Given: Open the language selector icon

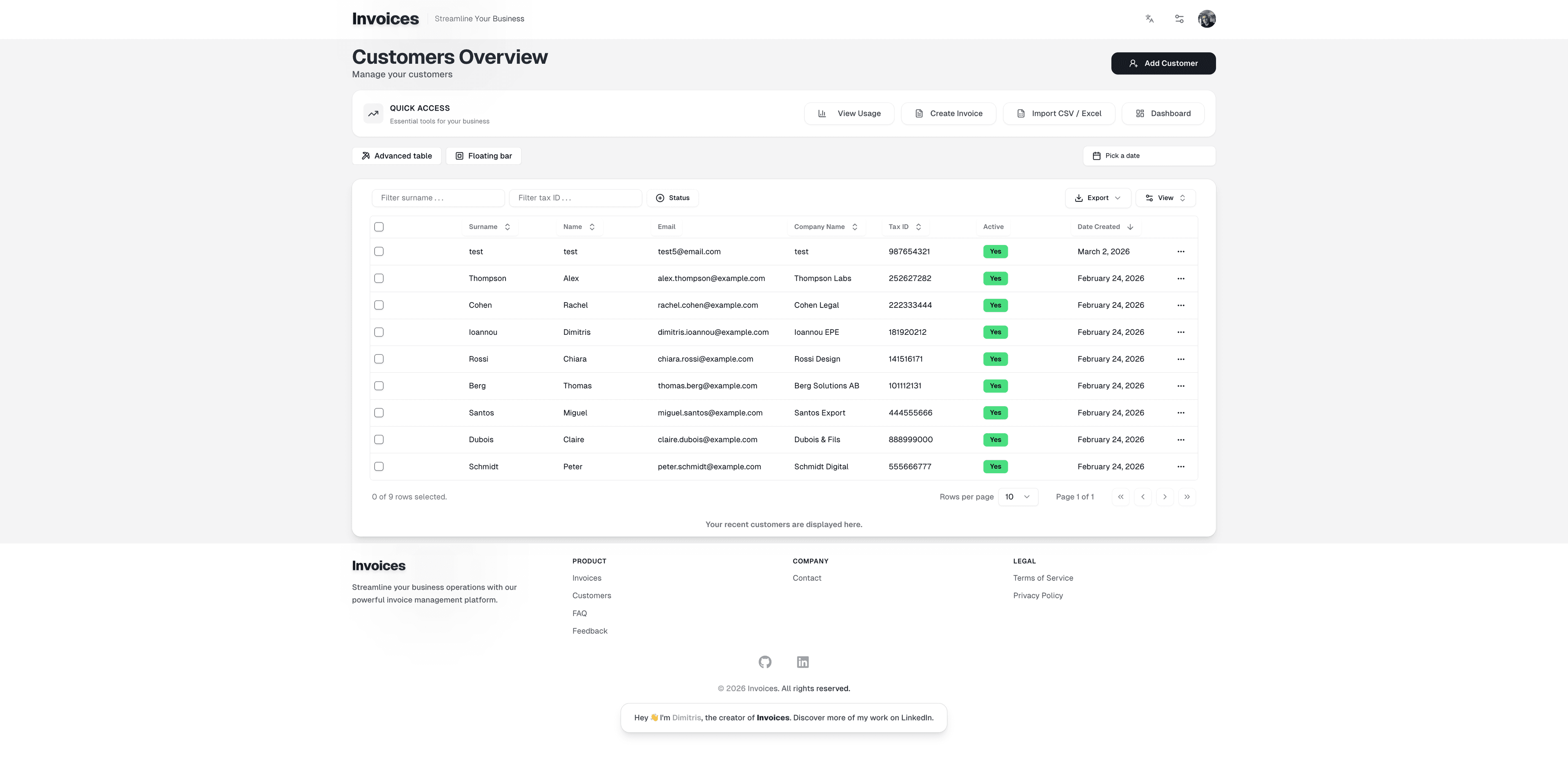Looking at the screenshot, I should point(1149,19).
